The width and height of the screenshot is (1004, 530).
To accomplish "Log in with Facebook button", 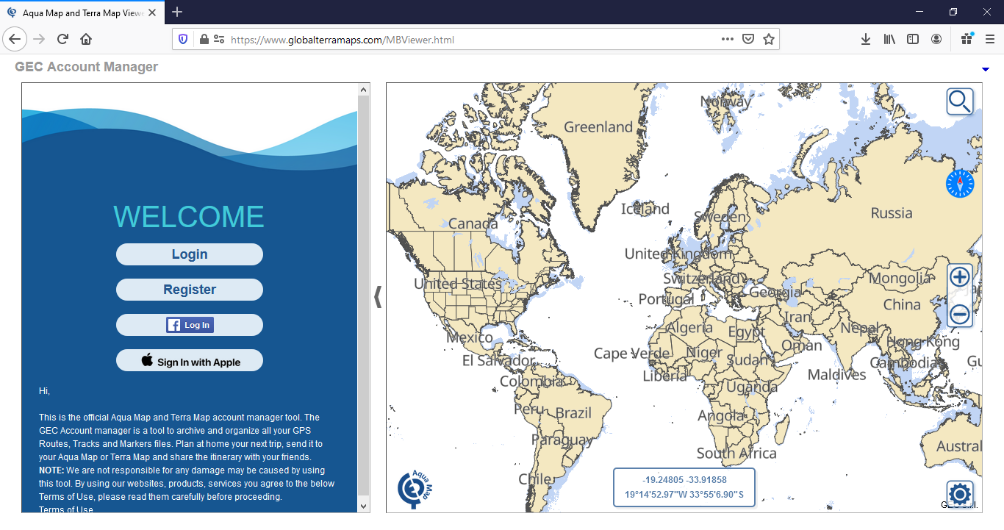I will 190,325.
